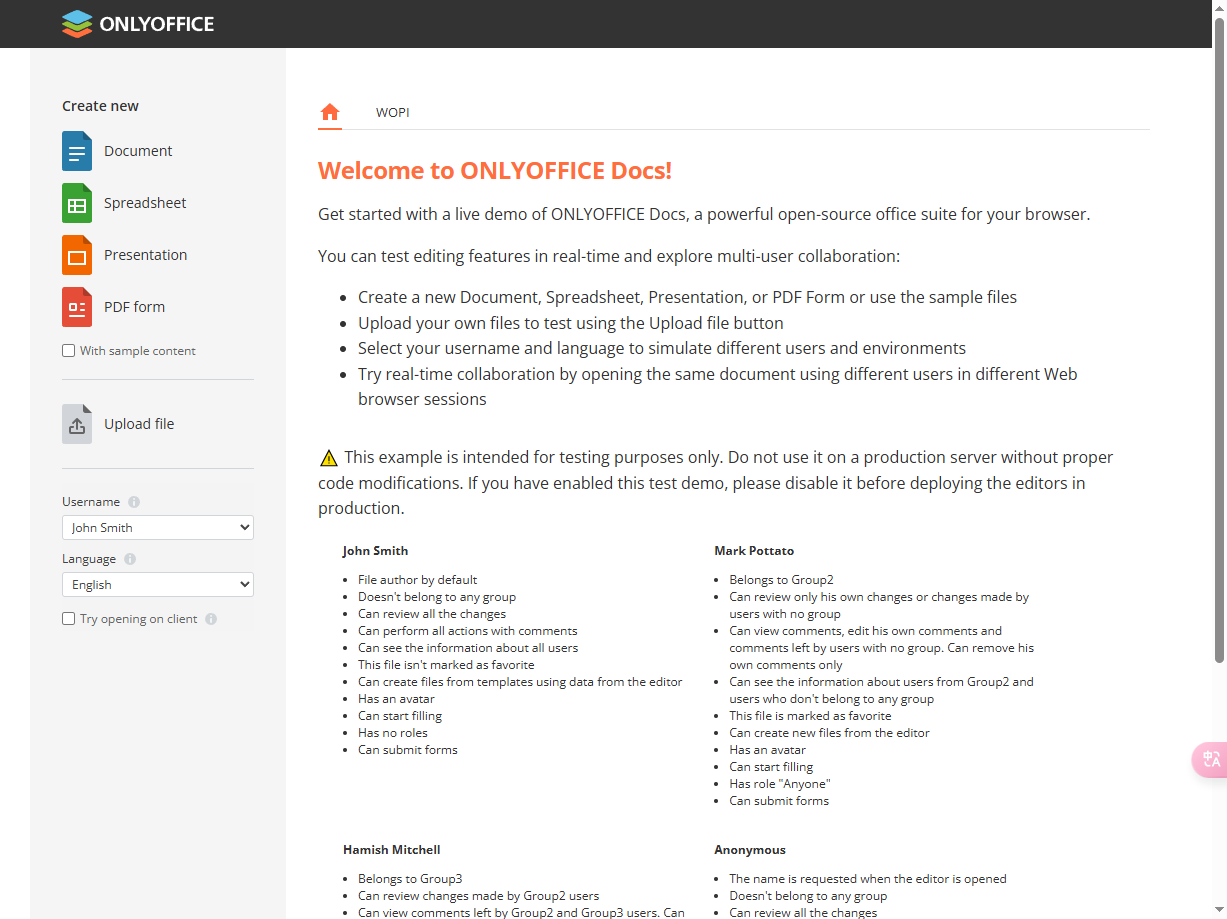Switch to the WOPI tab

392,112
